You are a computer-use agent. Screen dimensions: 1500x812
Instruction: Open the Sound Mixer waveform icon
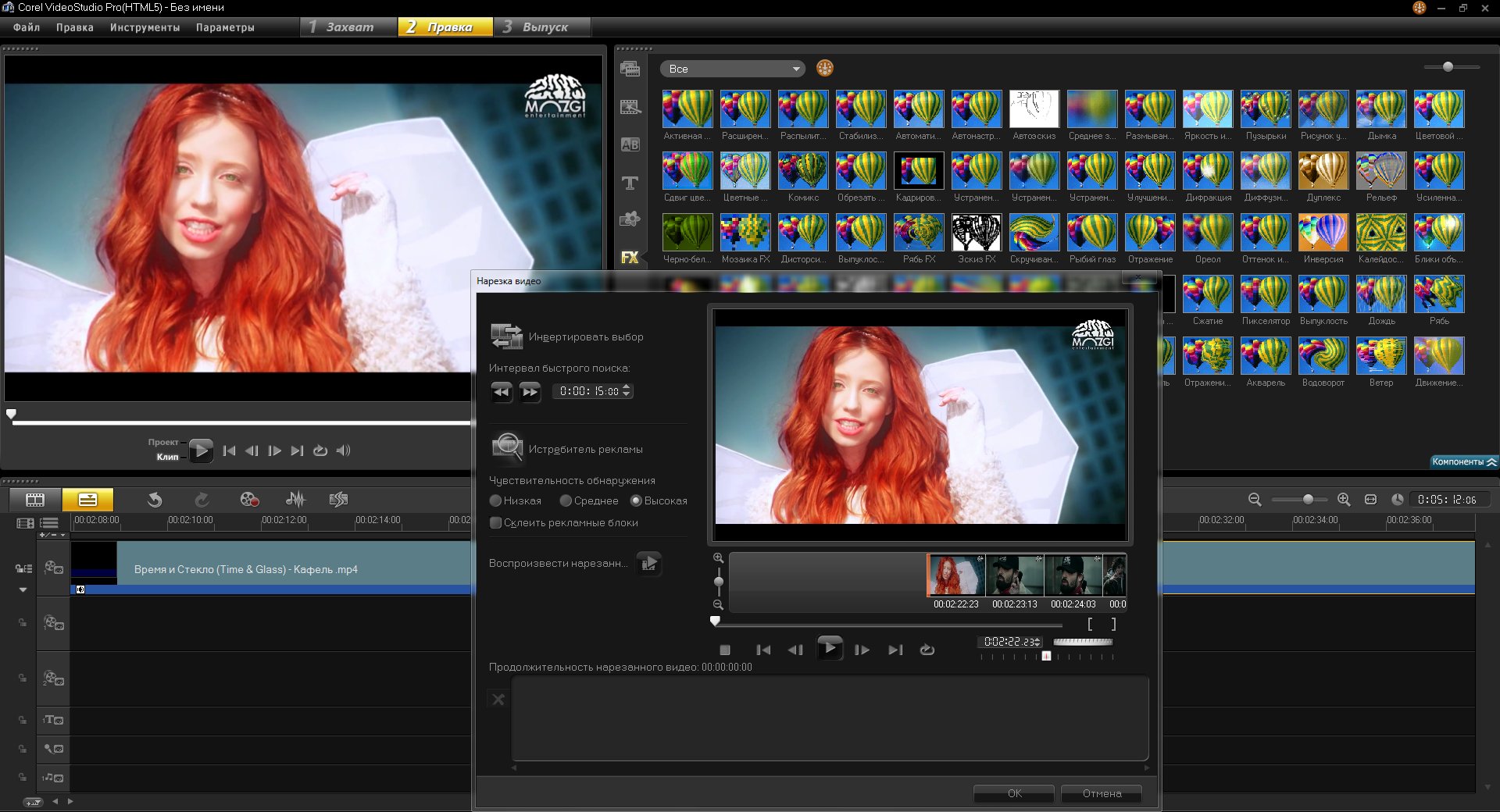(x=295, y=500)
